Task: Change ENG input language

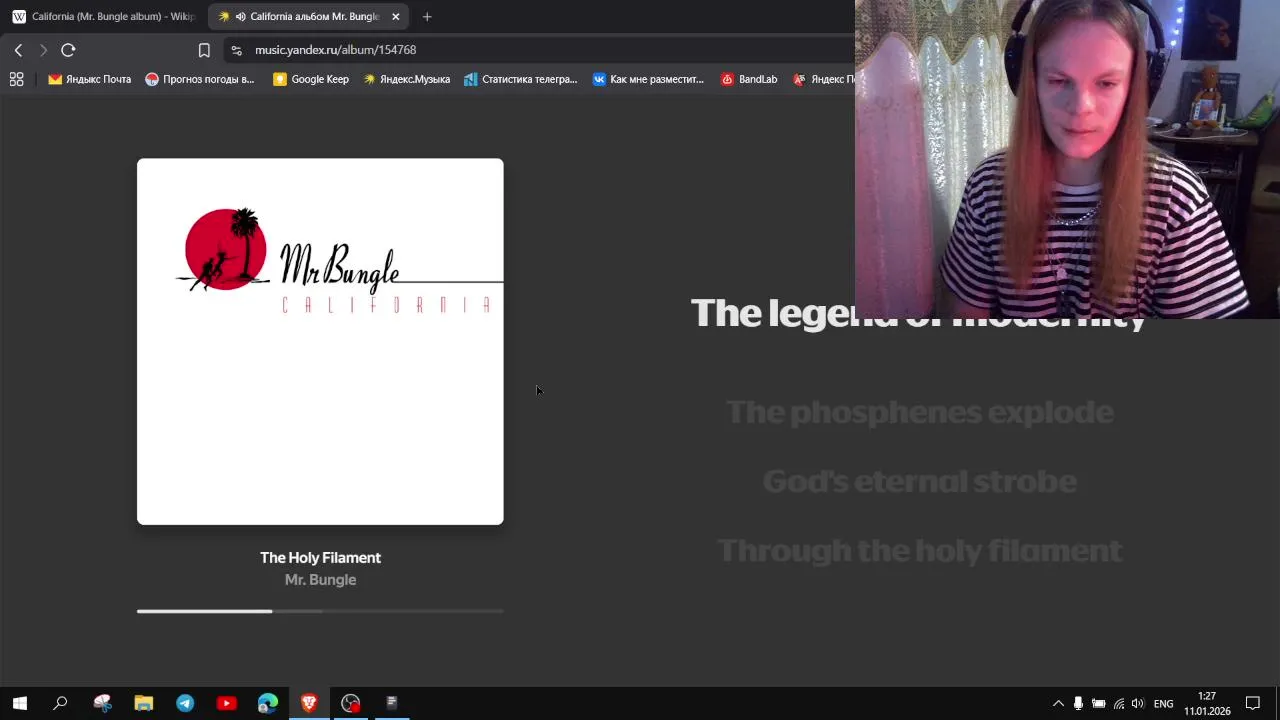Action: click(x=1164, y=704)
